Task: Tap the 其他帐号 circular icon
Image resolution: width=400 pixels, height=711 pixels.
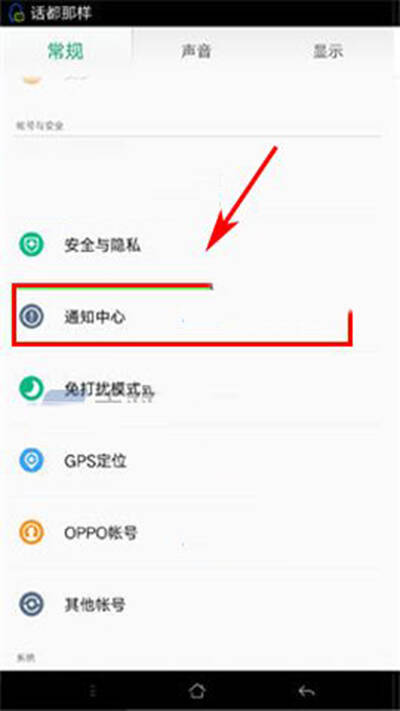Action: point(31,604)
